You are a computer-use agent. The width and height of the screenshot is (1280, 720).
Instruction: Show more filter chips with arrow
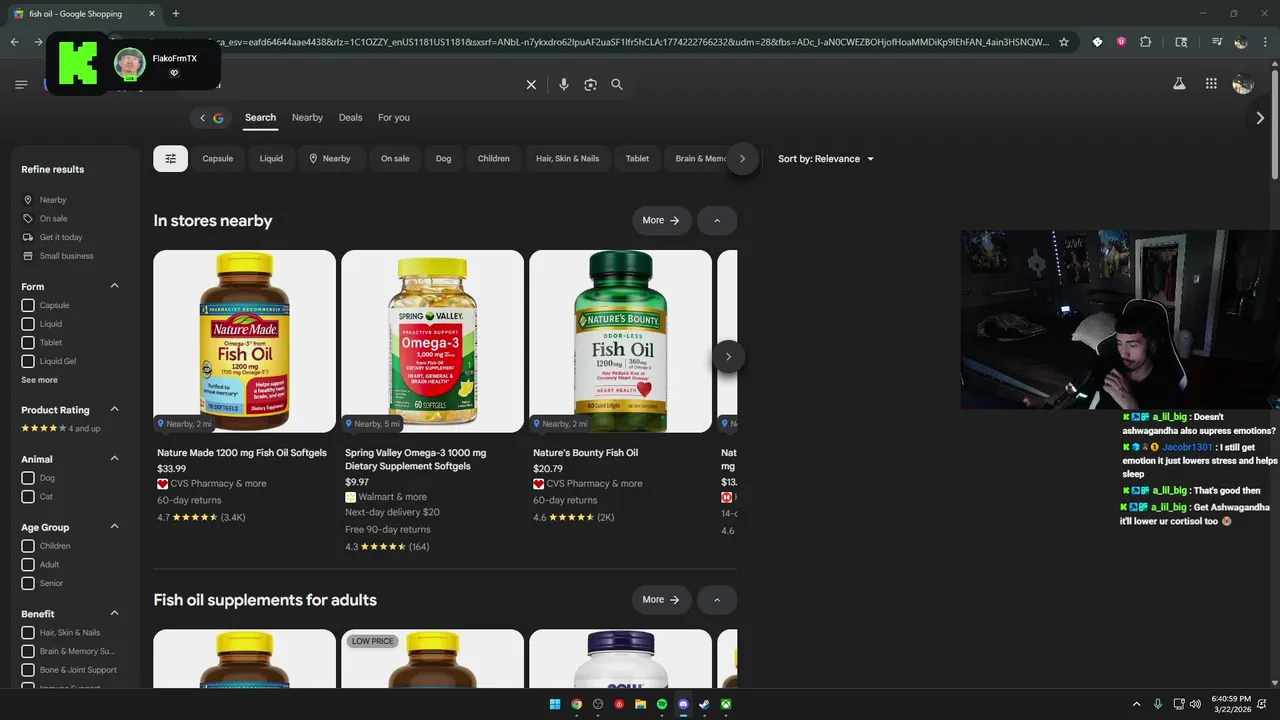(742, 158)
